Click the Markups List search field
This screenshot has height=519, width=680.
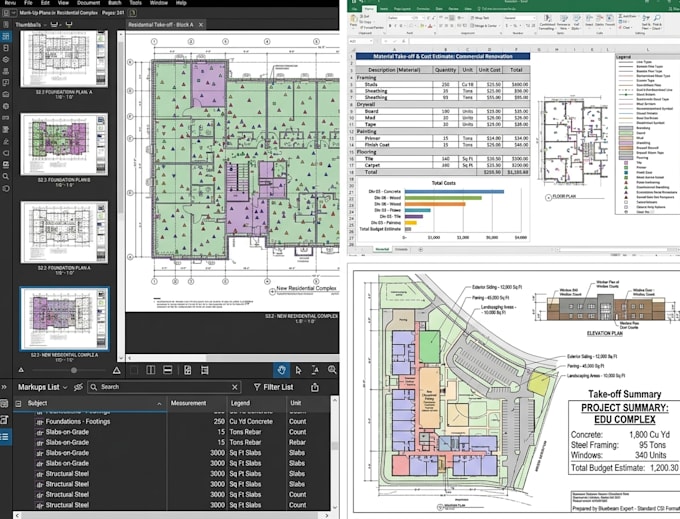[165, 387]
